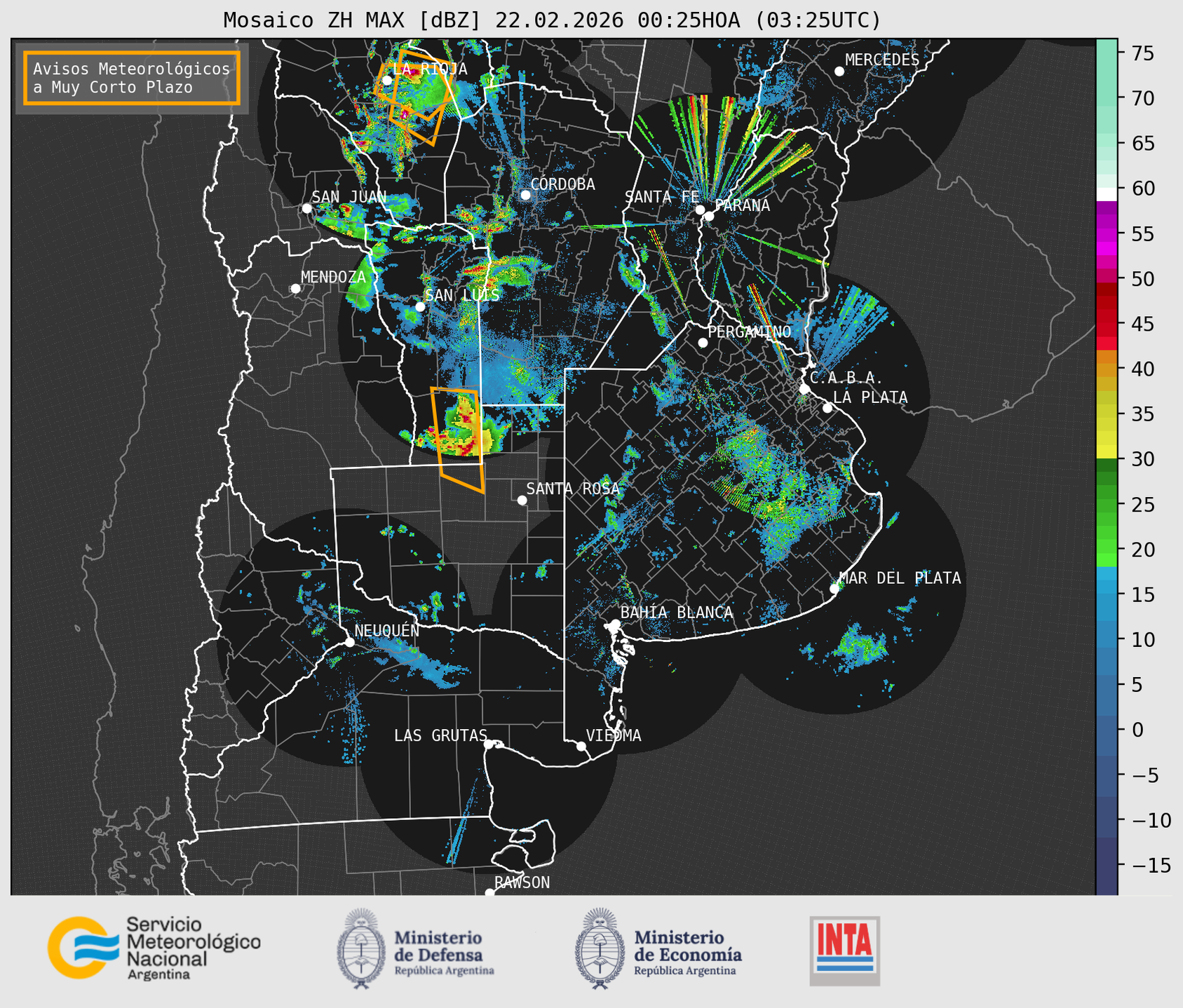Click the Servicio Meteorológico Nacional logo
The image size is (1183, 1008).
[x=154, y=948]
